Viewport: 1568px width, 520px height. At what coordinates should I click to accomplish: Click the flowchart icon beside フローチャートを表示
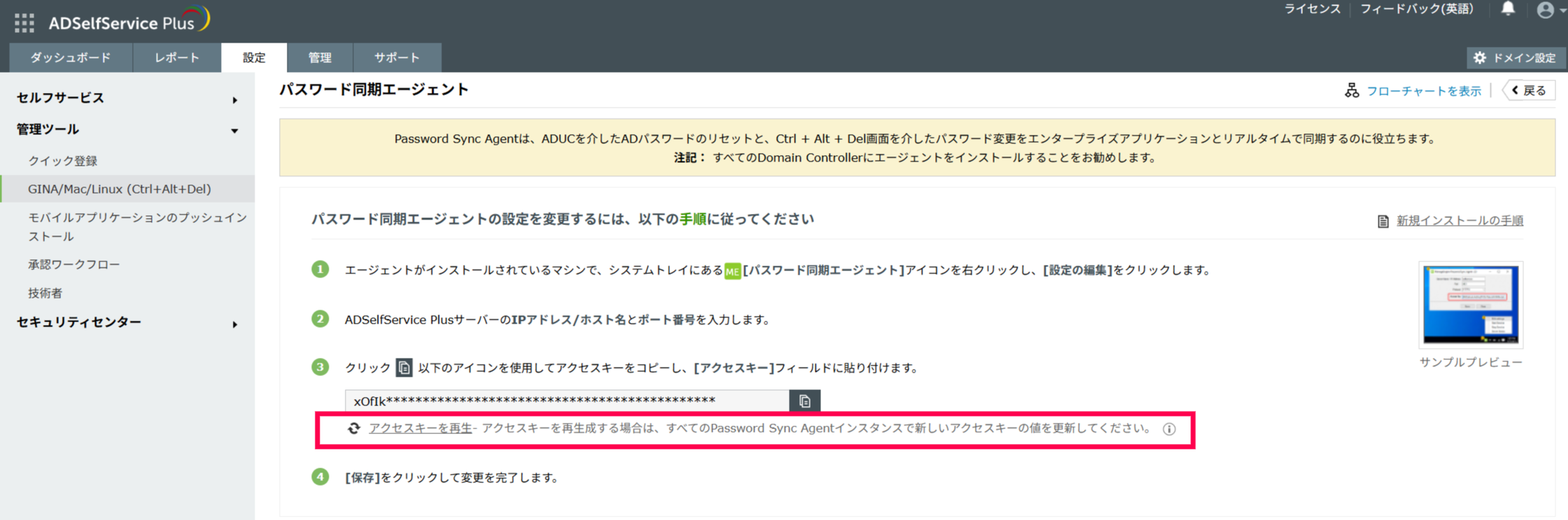[x=1352, y=91]
